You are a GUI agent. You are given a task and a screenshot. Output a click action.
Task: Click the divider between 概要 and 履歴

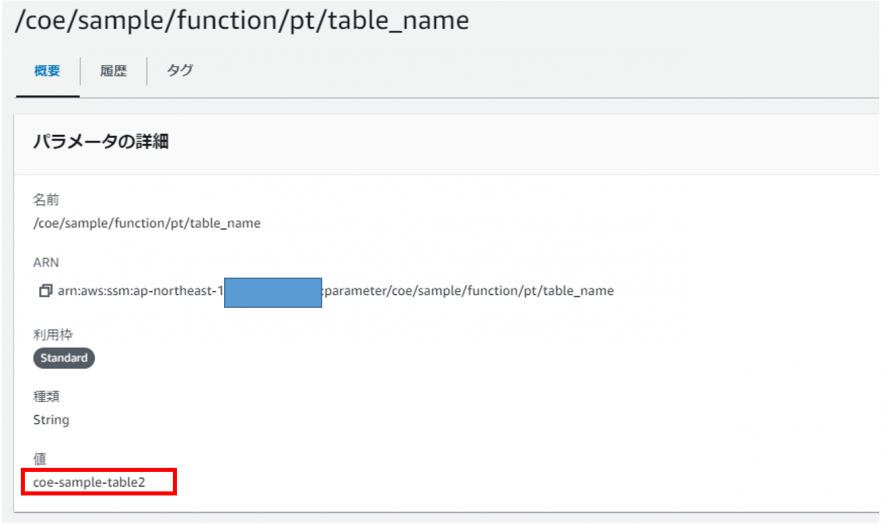[80, 71]
